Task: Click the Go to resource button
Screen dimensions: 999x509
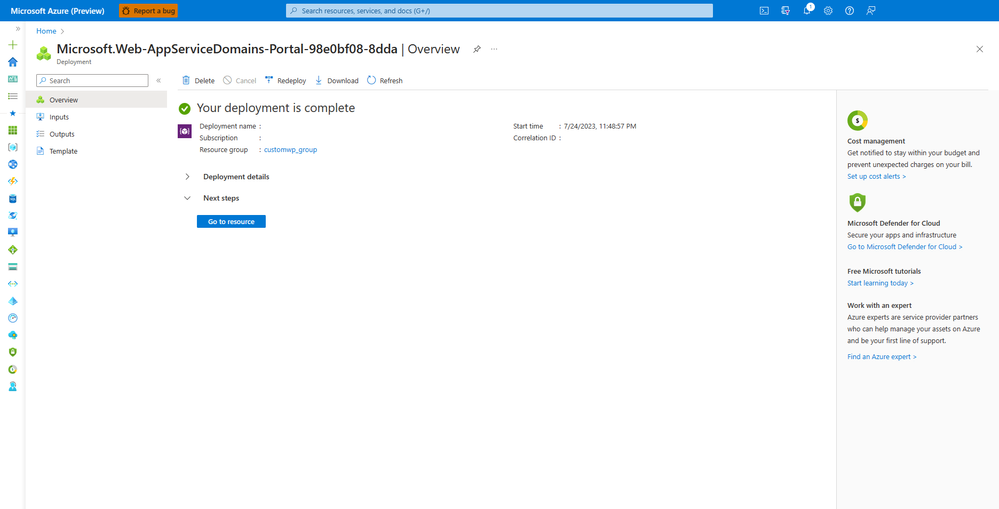Action: [231, 222]
